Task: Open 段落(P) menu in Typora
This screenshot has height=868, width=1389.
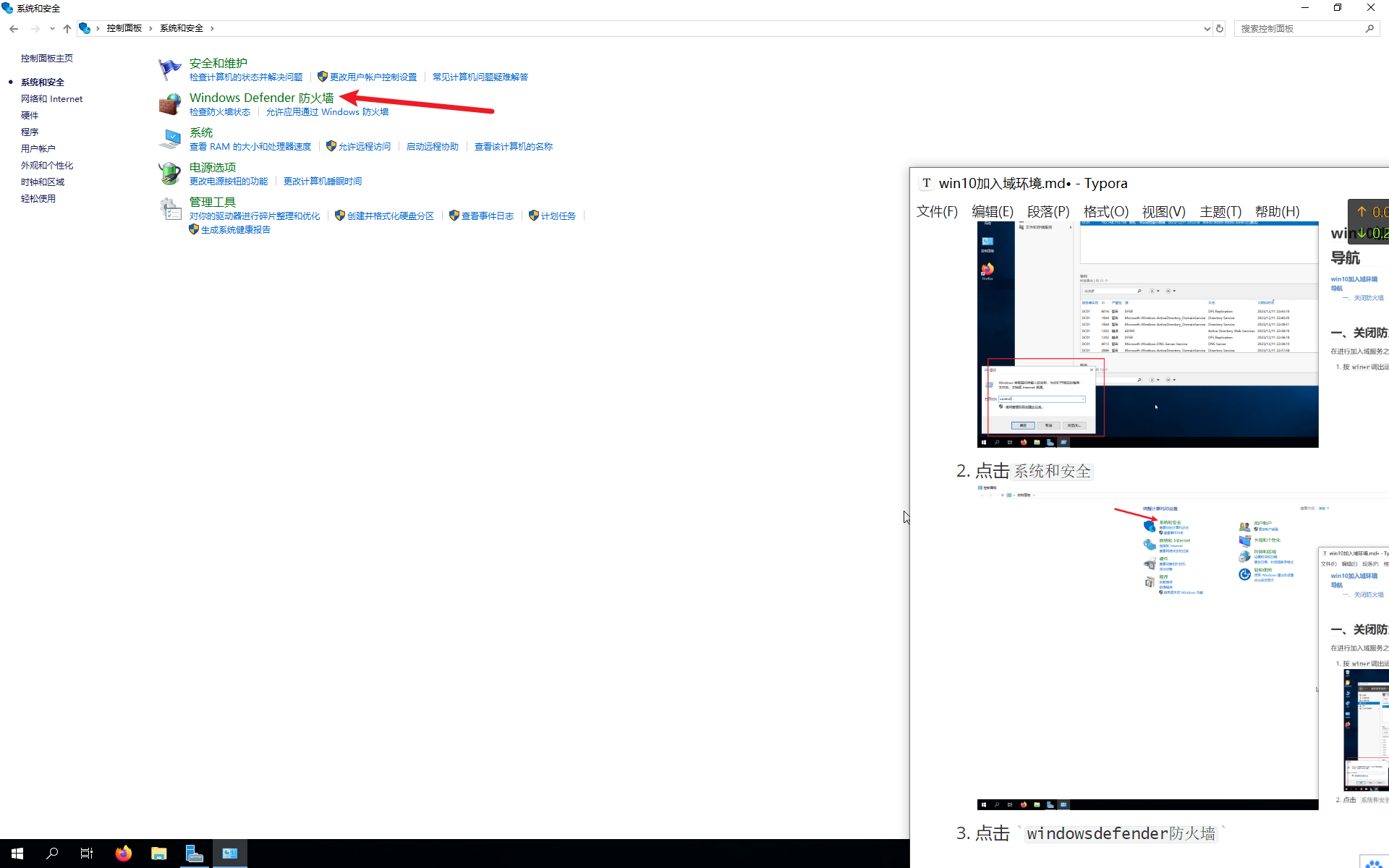Action: point(1048,211)
